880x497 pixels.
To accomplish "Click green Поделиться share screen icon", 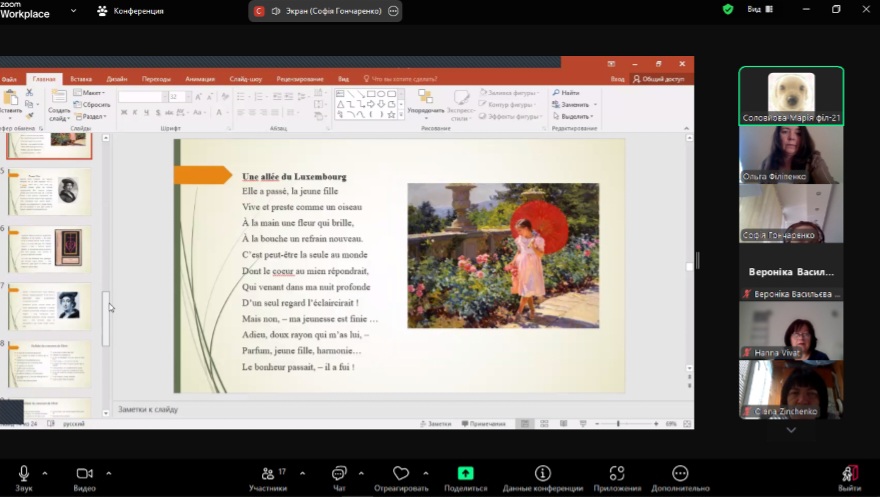I will [465, 473].
